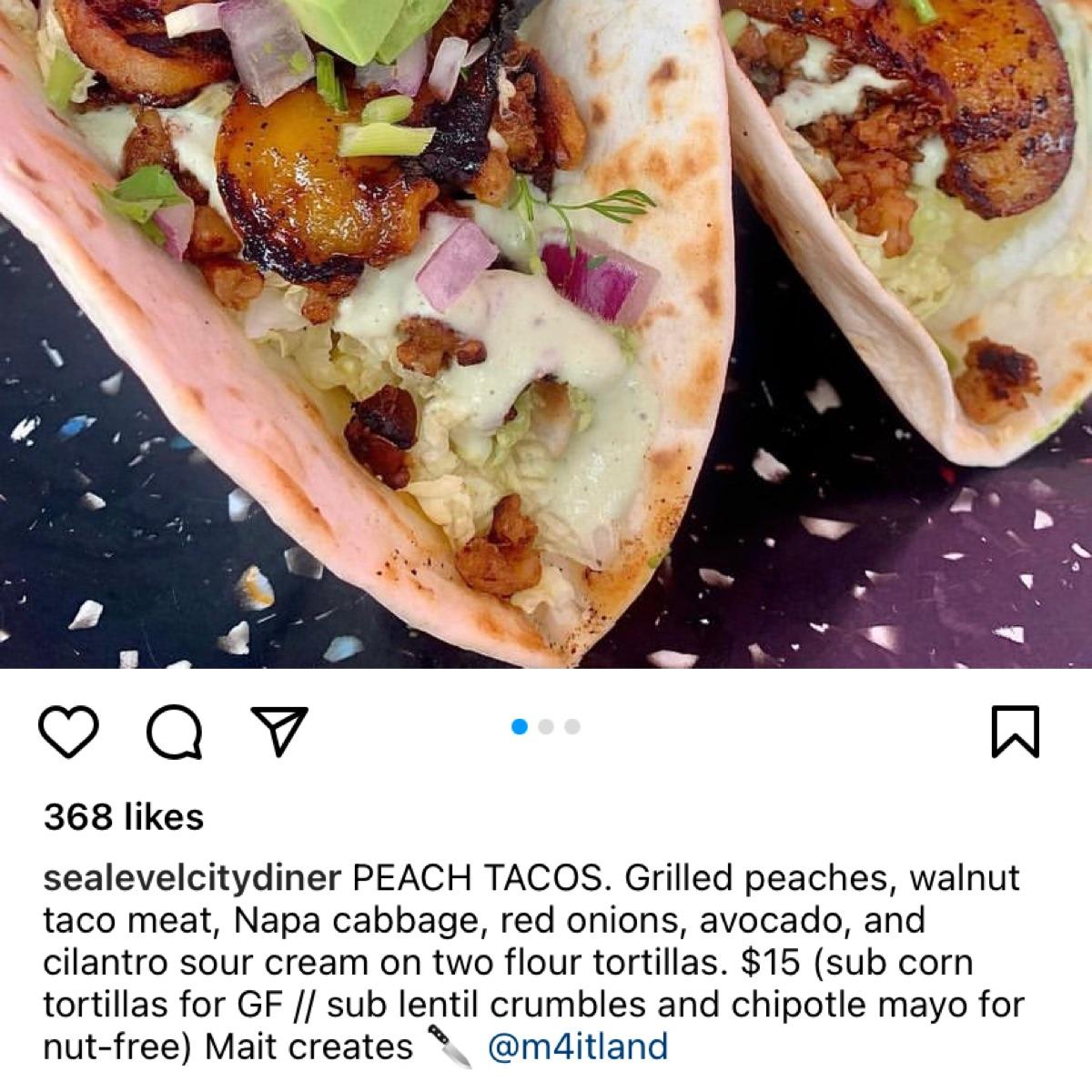Like the post with the heart icon
Viewport: 1092px width, 1092px height.
point(70,733)
